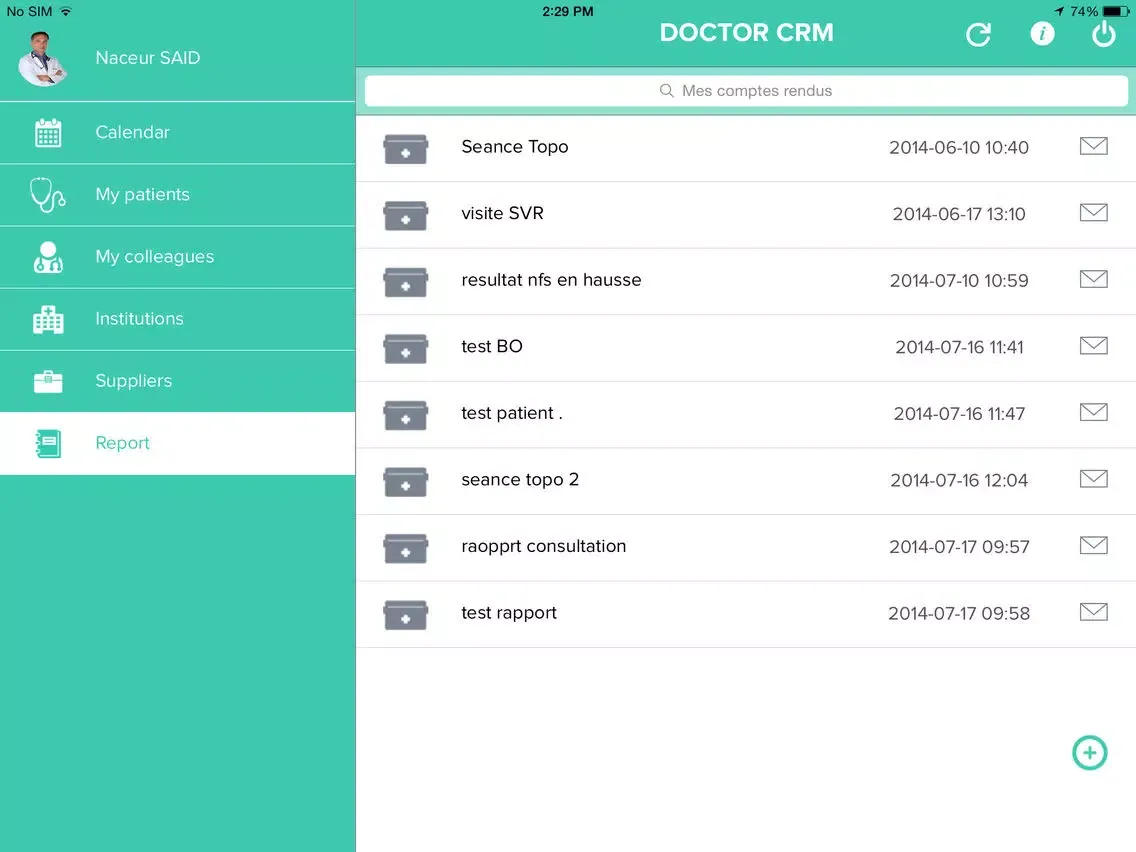The width and height of the screenshot is (1136, 852).
Task: Click the DOCTOR CRM title
Action: point(746,33)
